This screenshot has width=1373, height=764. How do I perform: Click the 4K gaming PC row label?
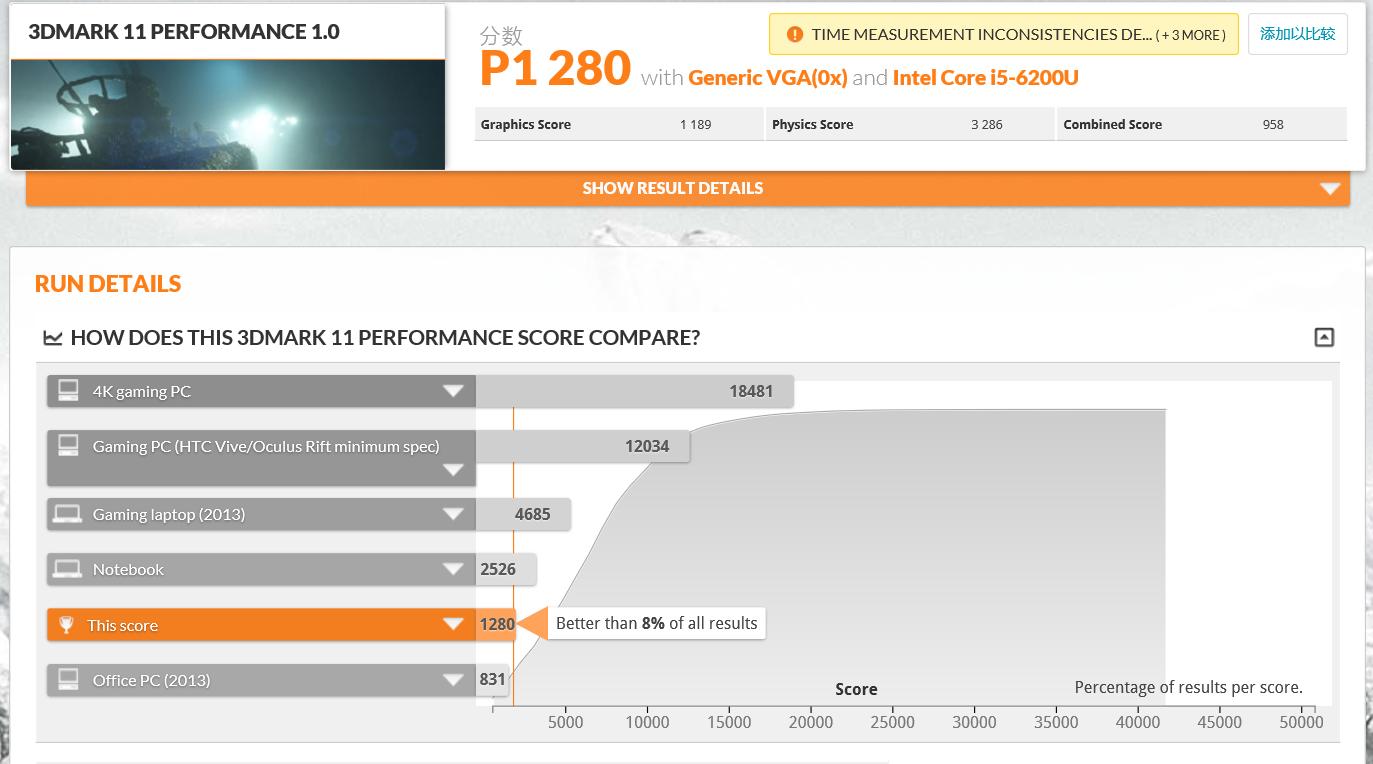[142, 391]
